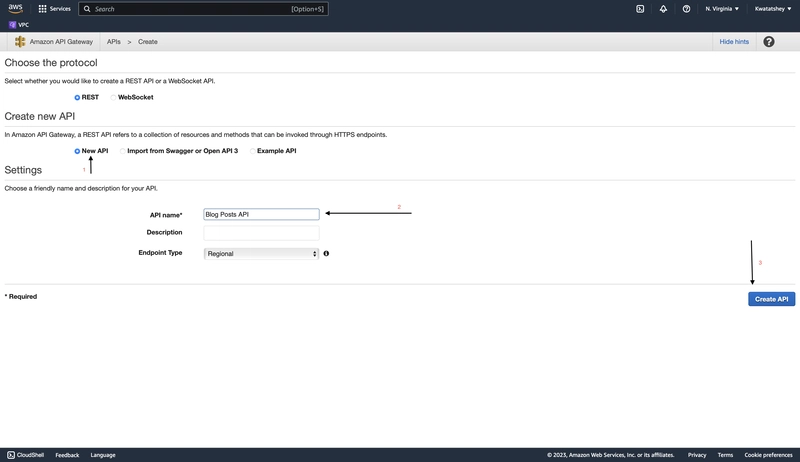Open the round question mark help icon

pos(768,42)
